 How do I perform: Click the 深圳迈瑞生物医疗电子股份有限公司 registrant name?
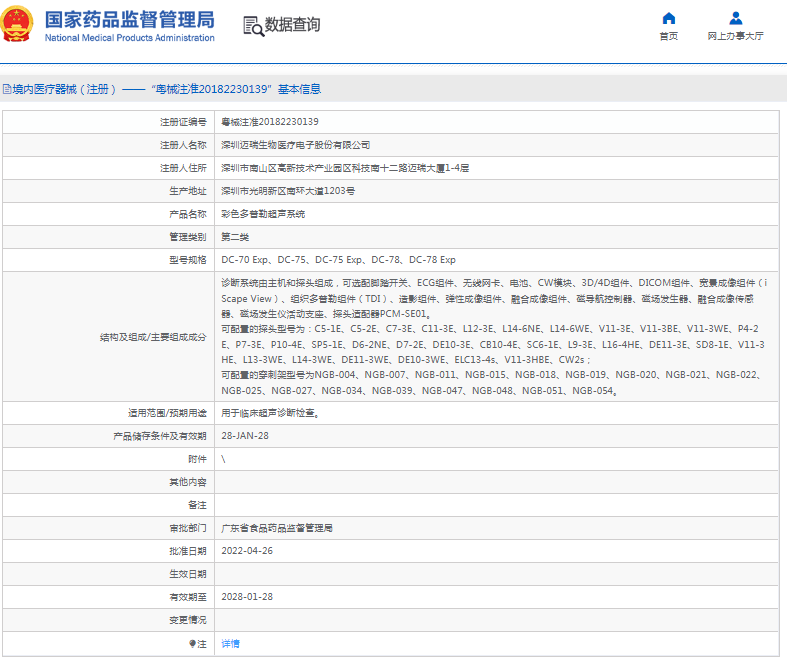coord(295,144)
